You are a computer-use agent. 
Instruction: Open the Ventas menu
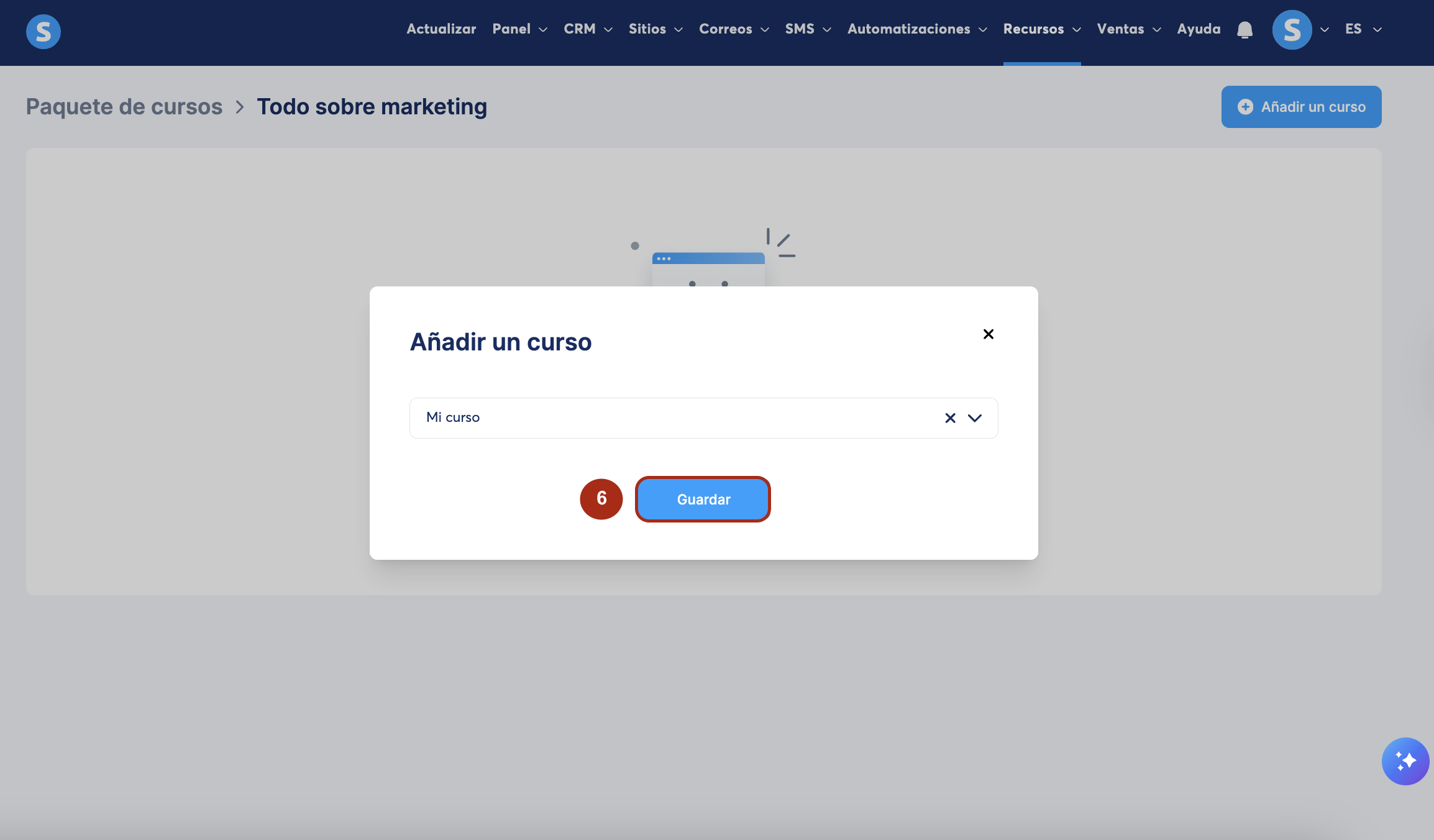(1128, 29)
